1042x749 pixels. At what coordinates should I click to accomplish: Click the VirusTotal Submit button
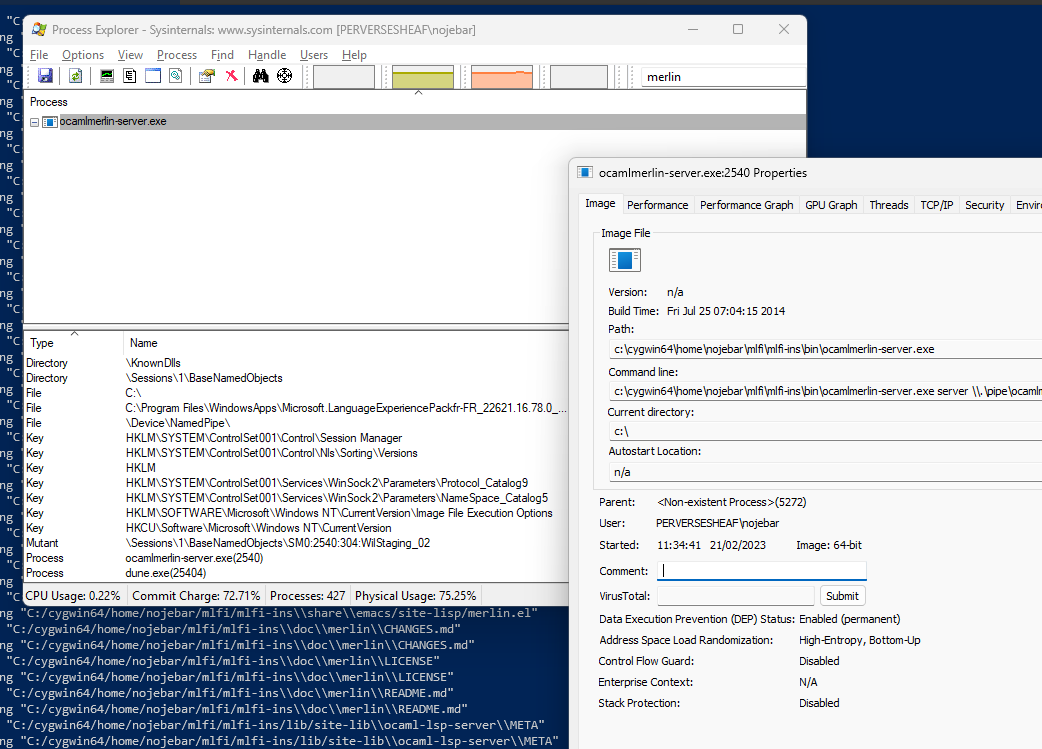tap(842, 595)
